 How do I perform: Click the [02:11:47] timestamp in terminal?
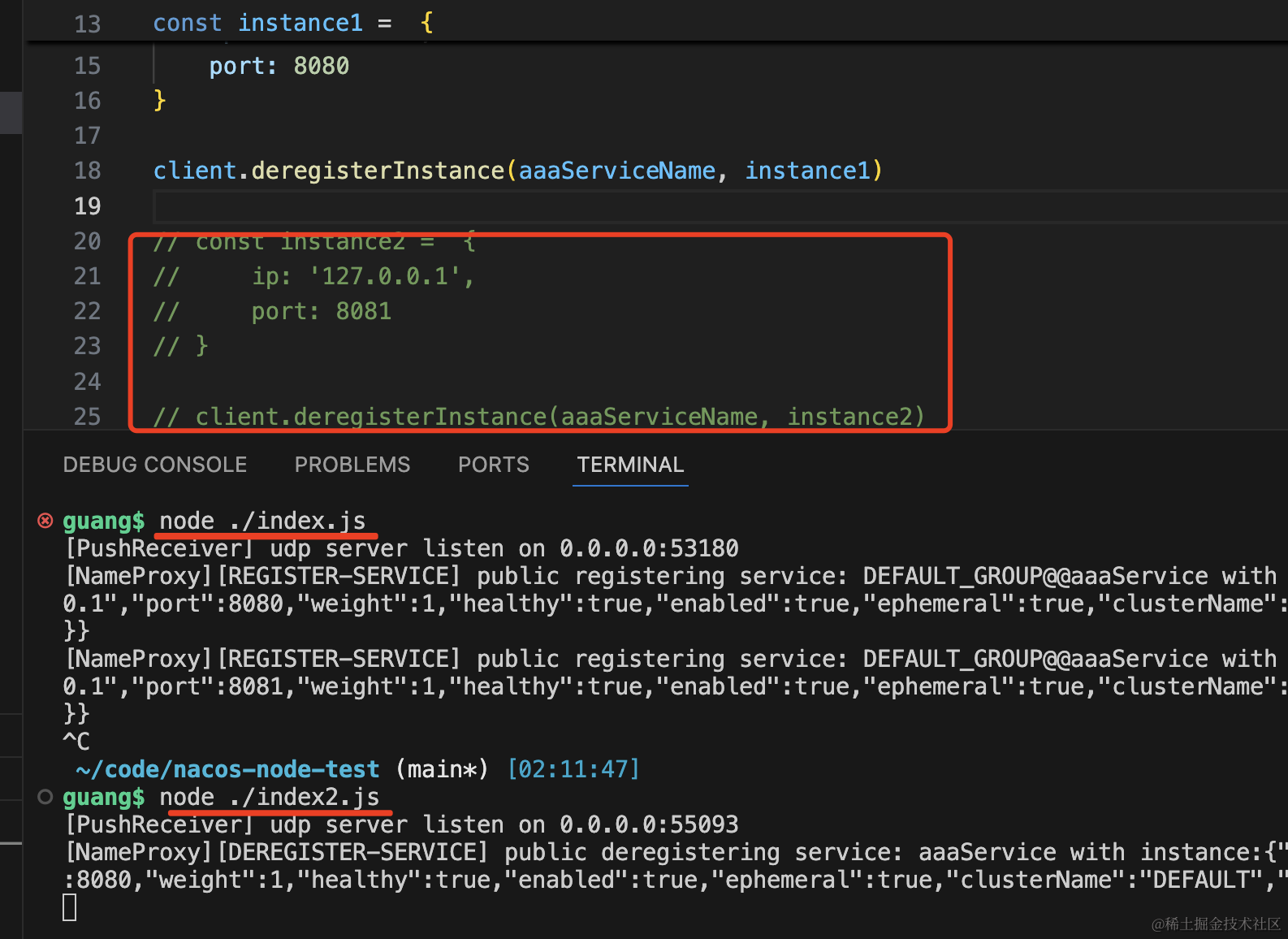[573, 769]
